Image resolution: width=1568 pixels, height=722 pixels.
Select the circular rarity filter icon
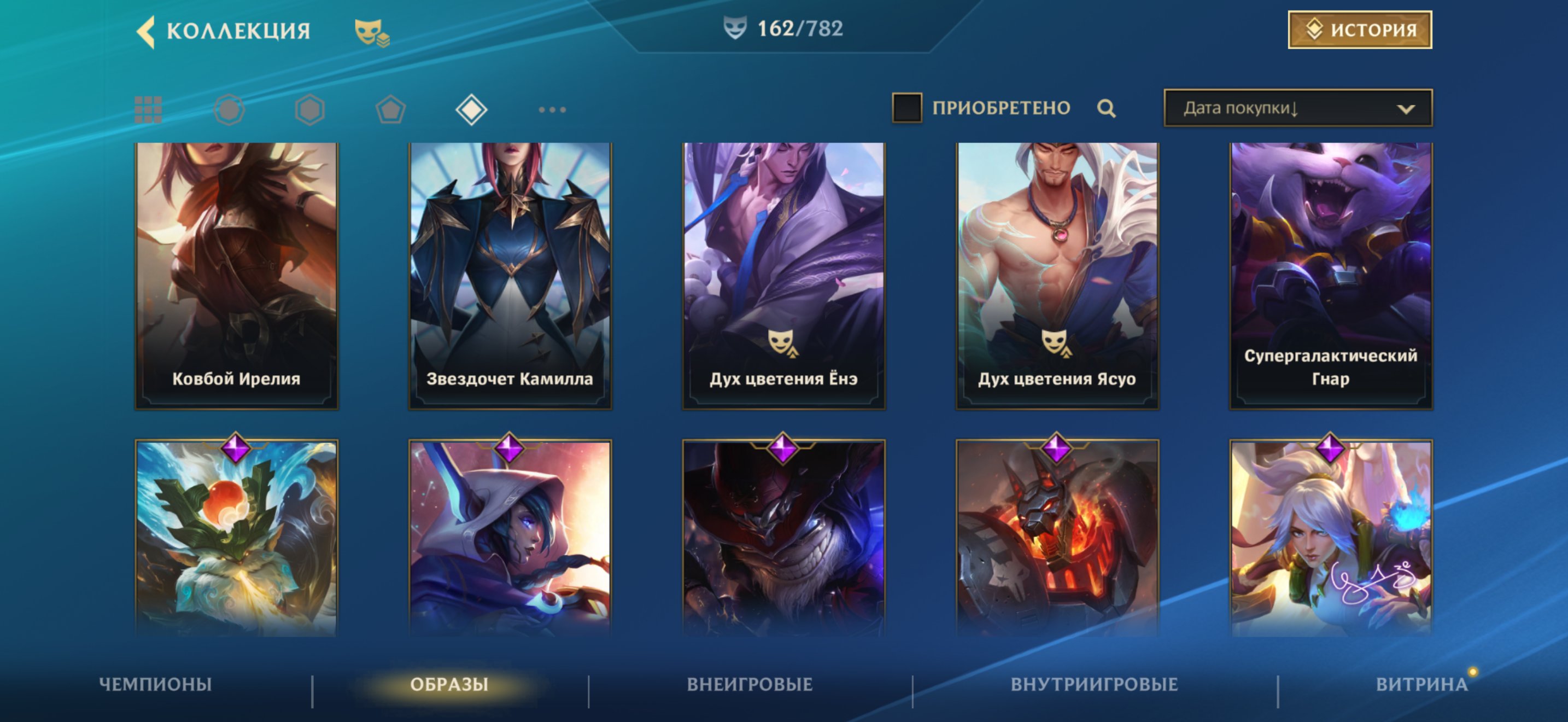point(230,109)
